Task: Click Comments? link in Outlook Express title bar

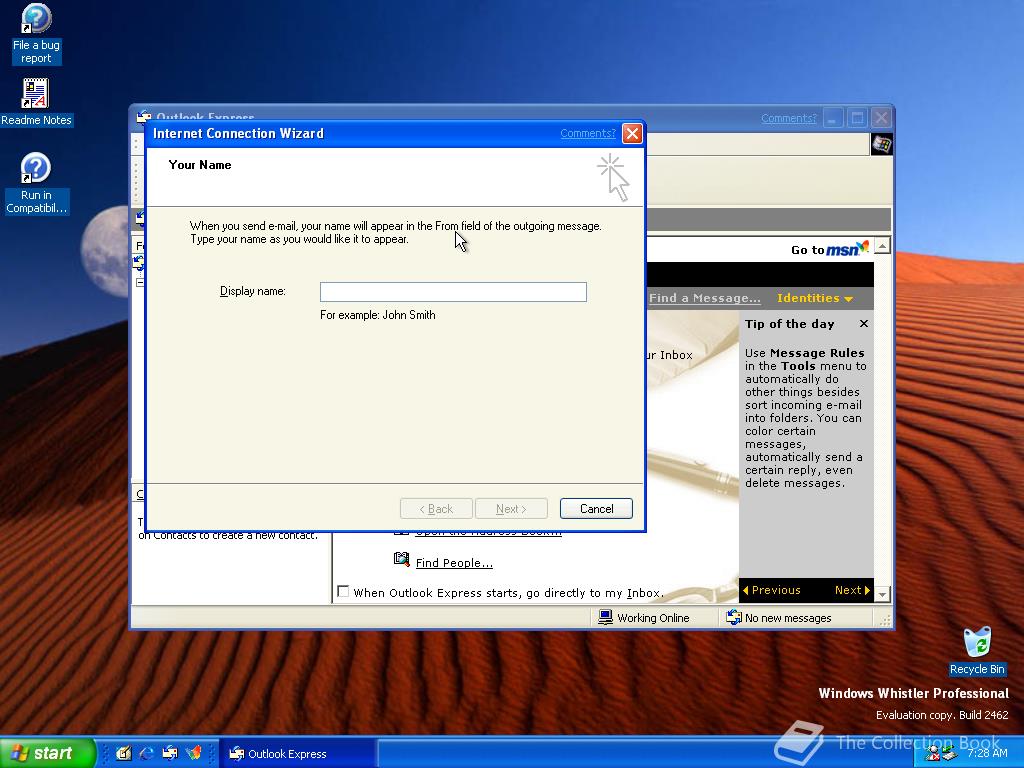Action: point(789,118)
